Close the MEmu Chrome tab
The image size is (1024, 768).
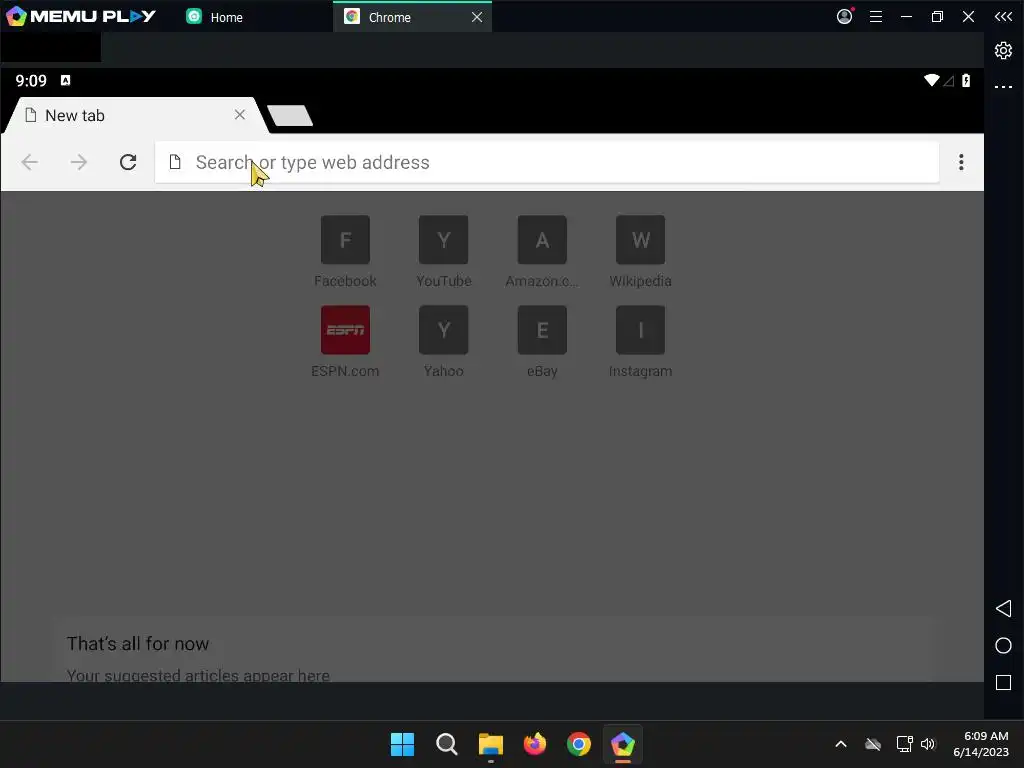coord(477,17)
